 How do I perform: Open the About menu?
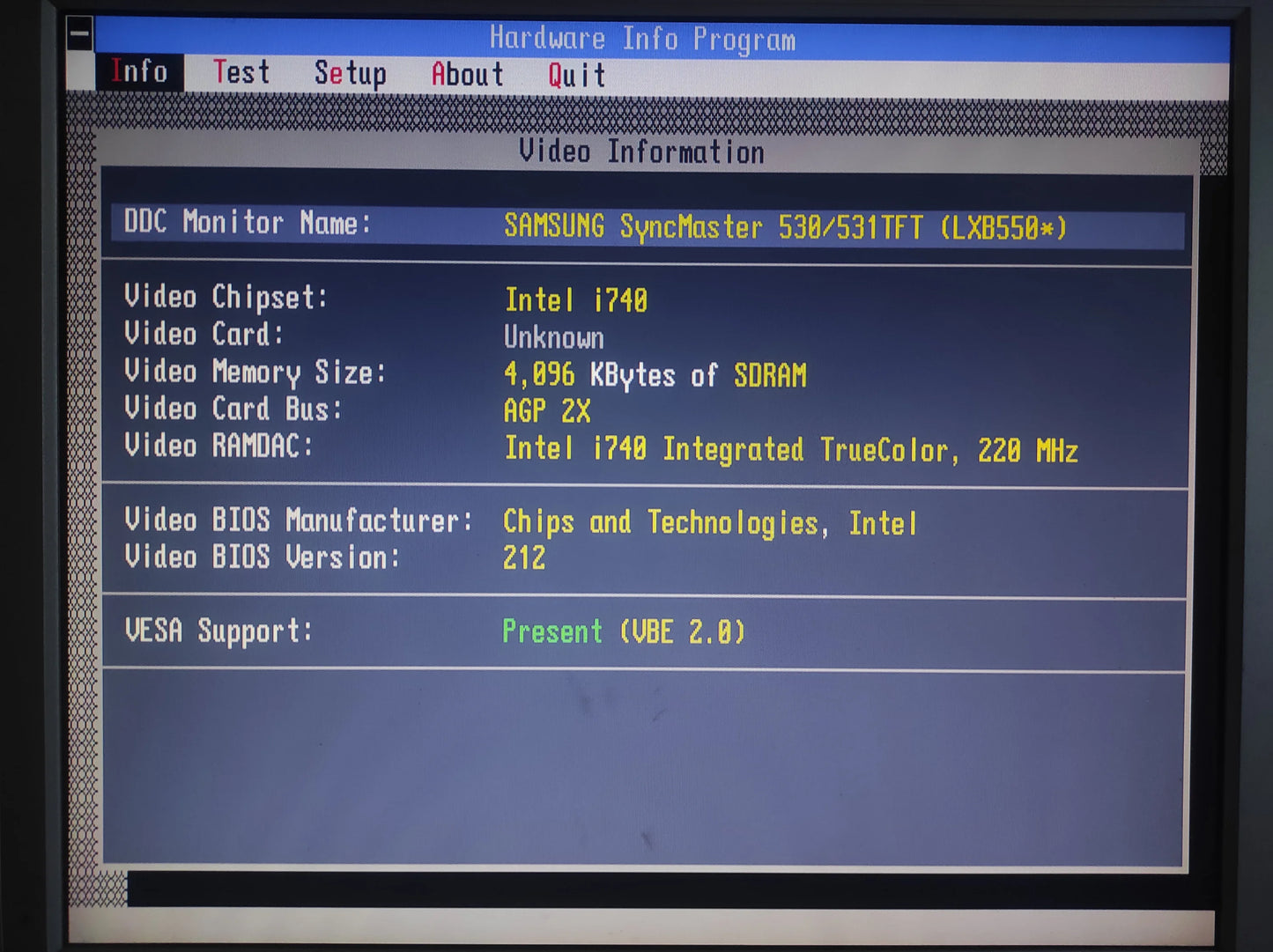pos(467,74)
